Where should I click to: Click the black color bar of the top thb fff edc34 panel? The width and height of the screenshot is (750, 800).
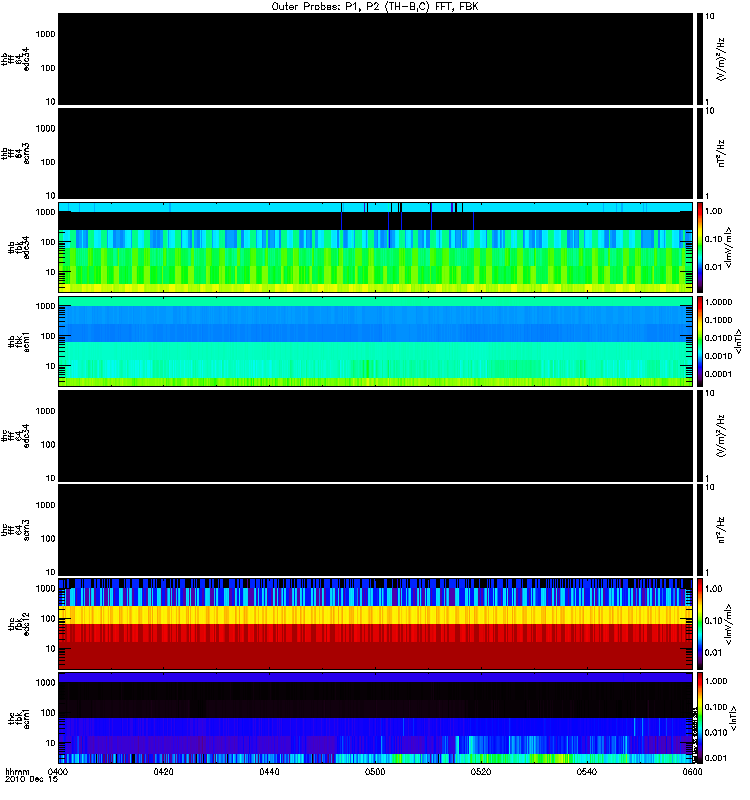point(700,59)
